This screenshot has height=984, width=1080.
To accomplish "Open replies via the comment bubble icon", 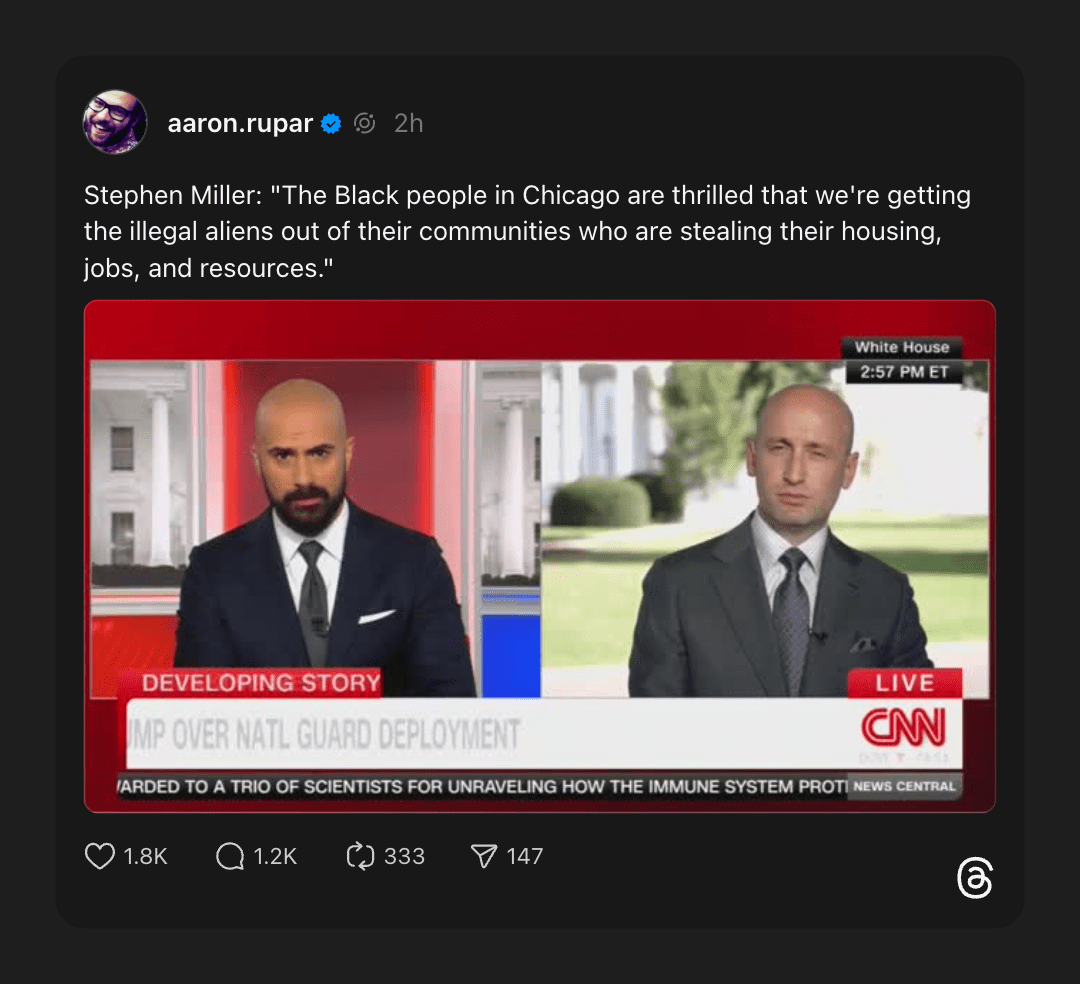I will 229,856.
